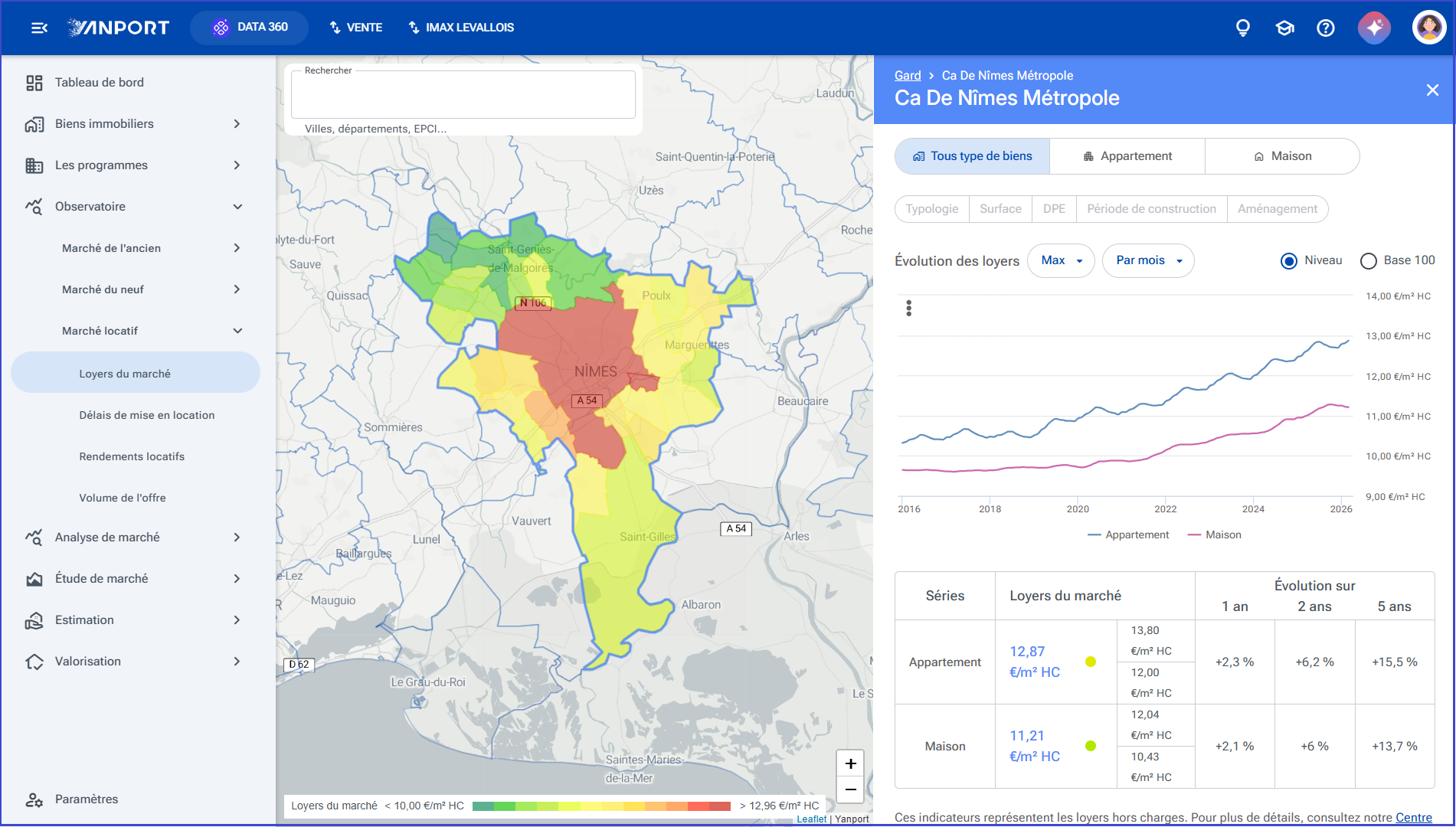Viewport: 1456px width, 827px height.
Task: Follow the Gard breadcrumb link
Action: (x=908, y=75)
